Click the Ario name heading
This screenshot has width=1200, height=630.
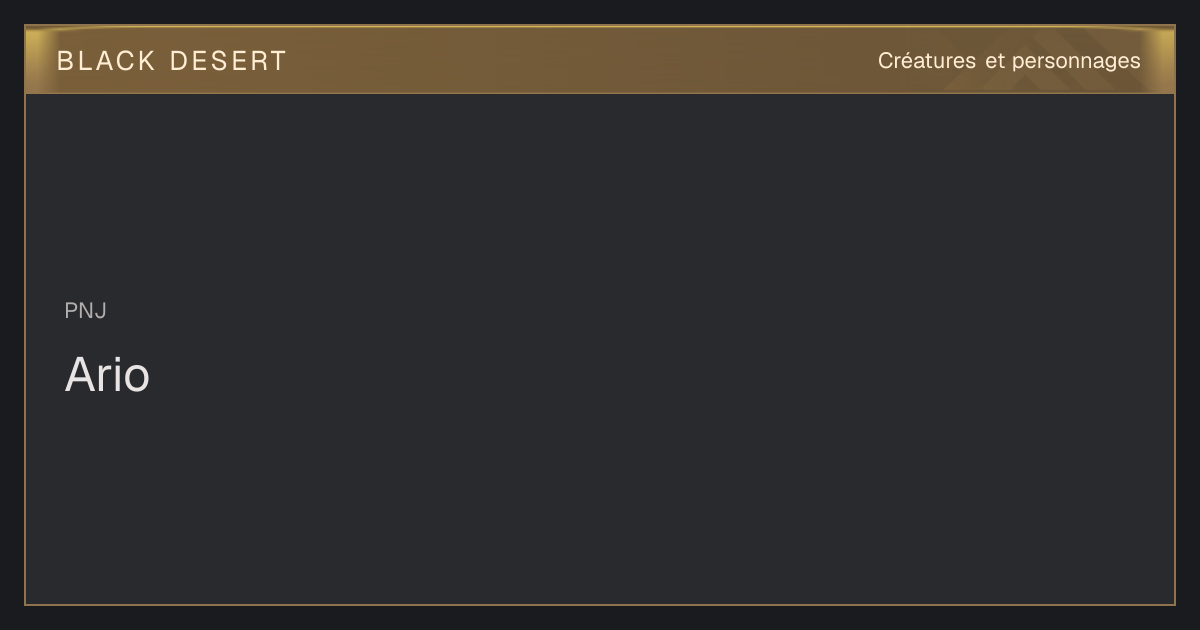(x=107, y=375)
